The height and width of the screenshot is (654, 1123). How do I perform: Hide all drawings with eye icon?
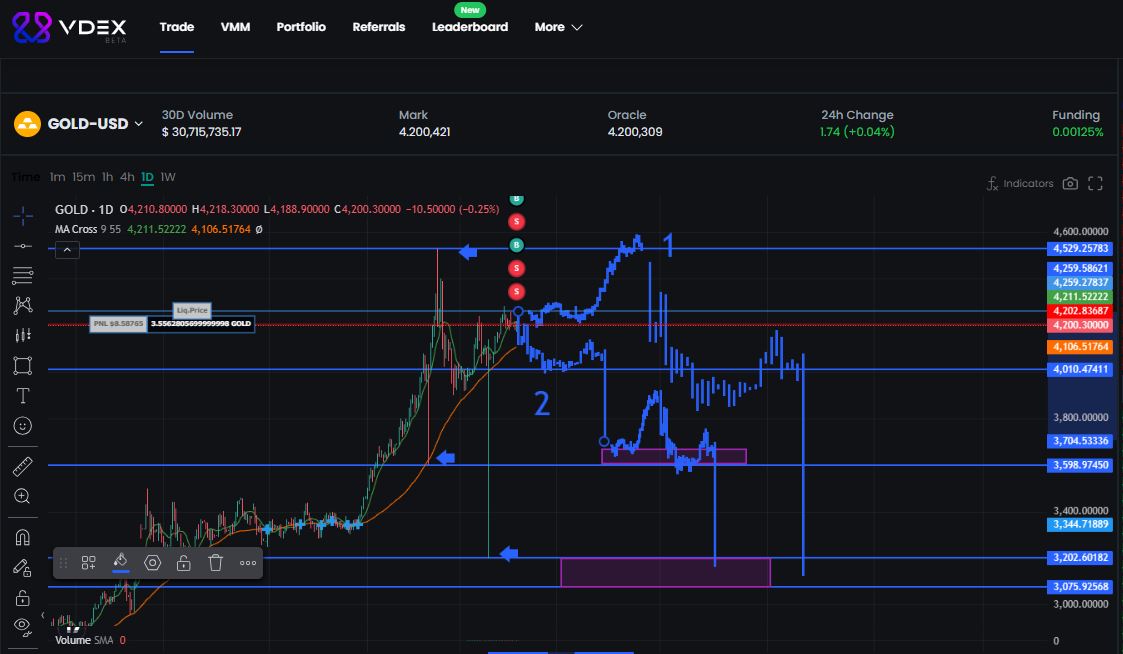22,627
